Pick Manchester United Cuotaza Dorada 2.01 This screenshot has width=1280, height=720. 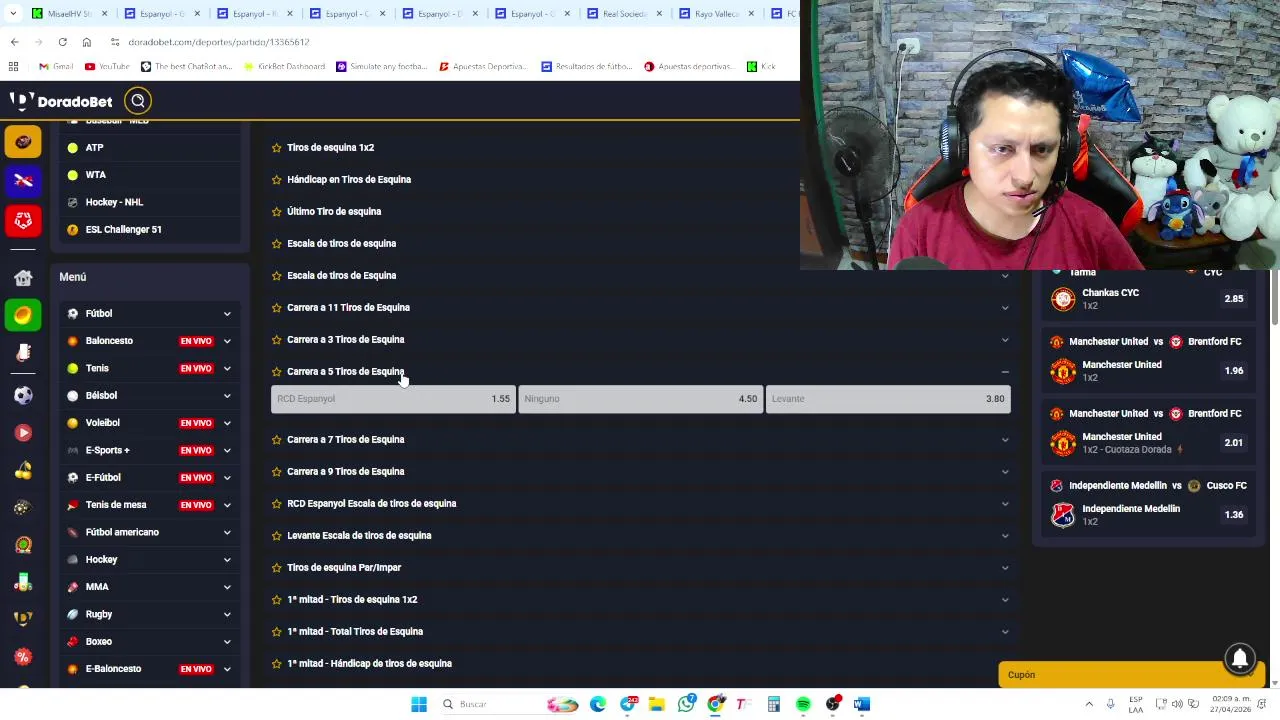point(1234,443)
